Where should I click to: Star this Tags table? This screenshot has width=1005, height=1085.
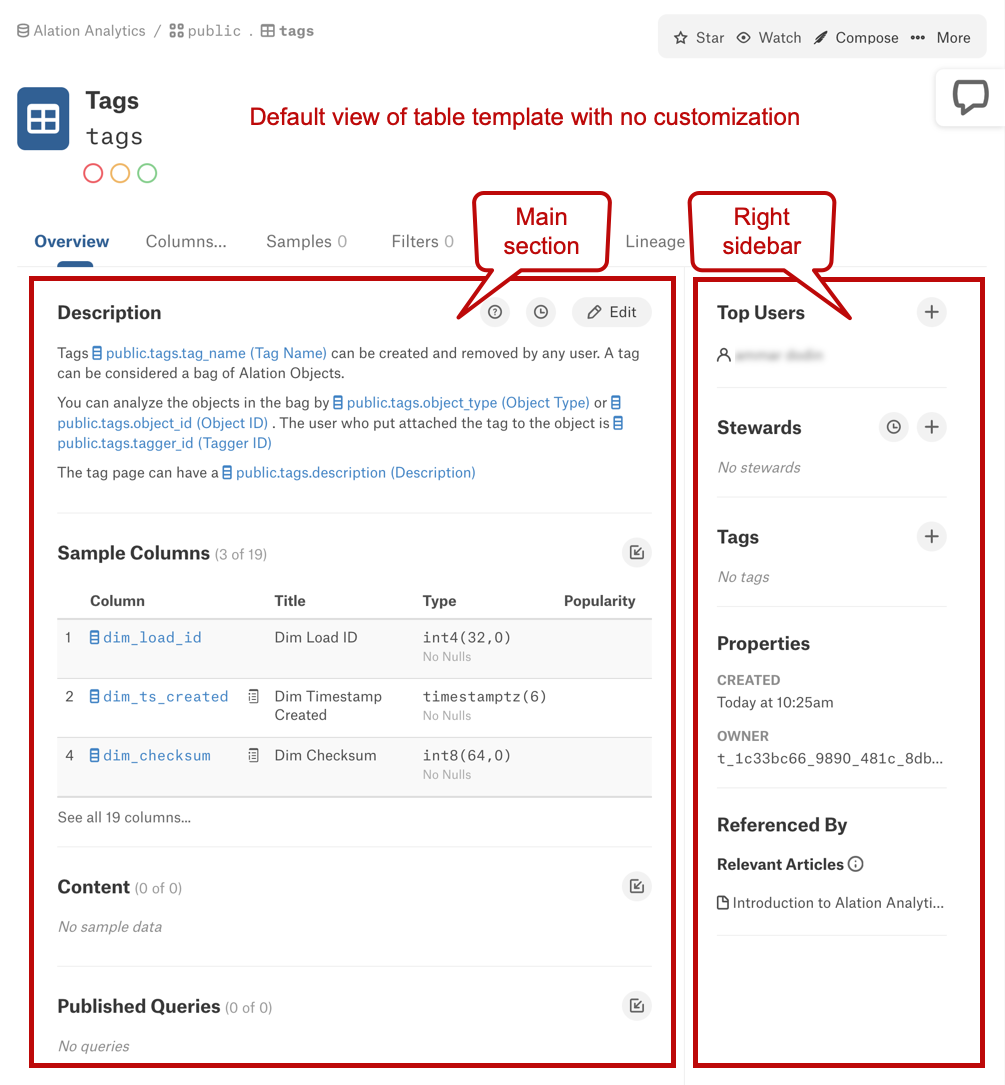699,37
